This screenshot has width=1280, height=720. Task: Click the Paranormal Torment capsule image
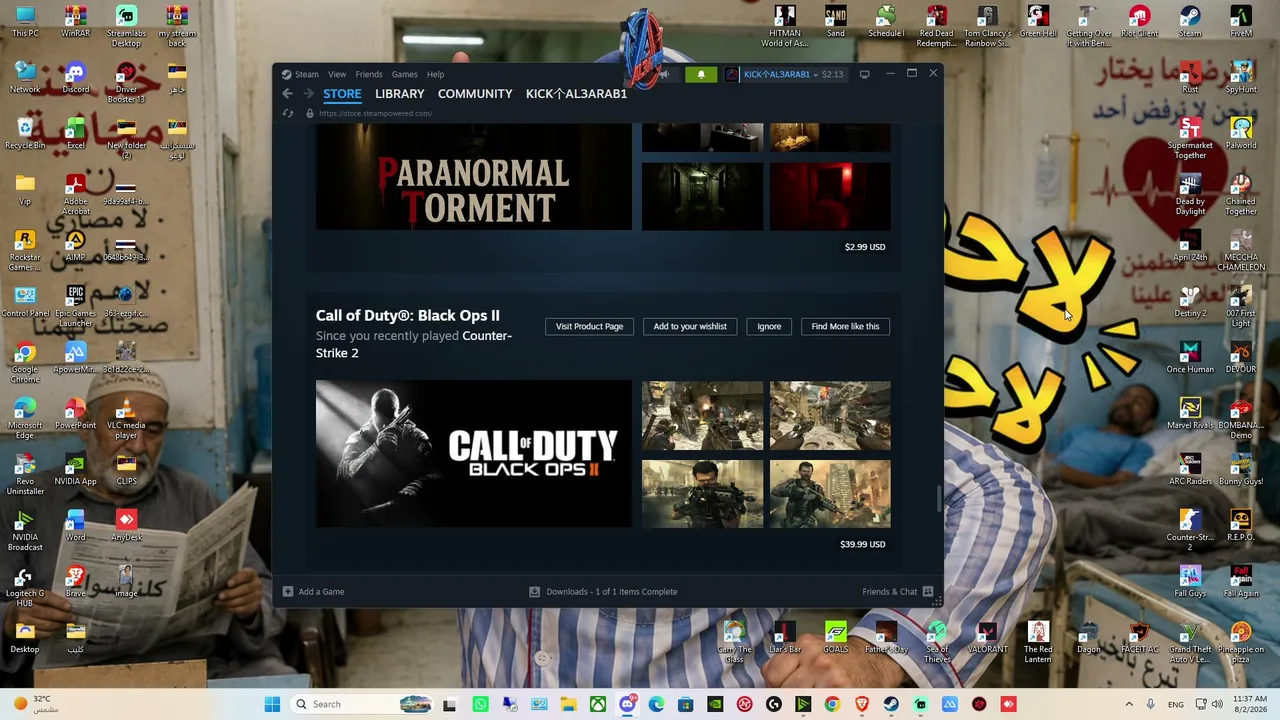474,178
